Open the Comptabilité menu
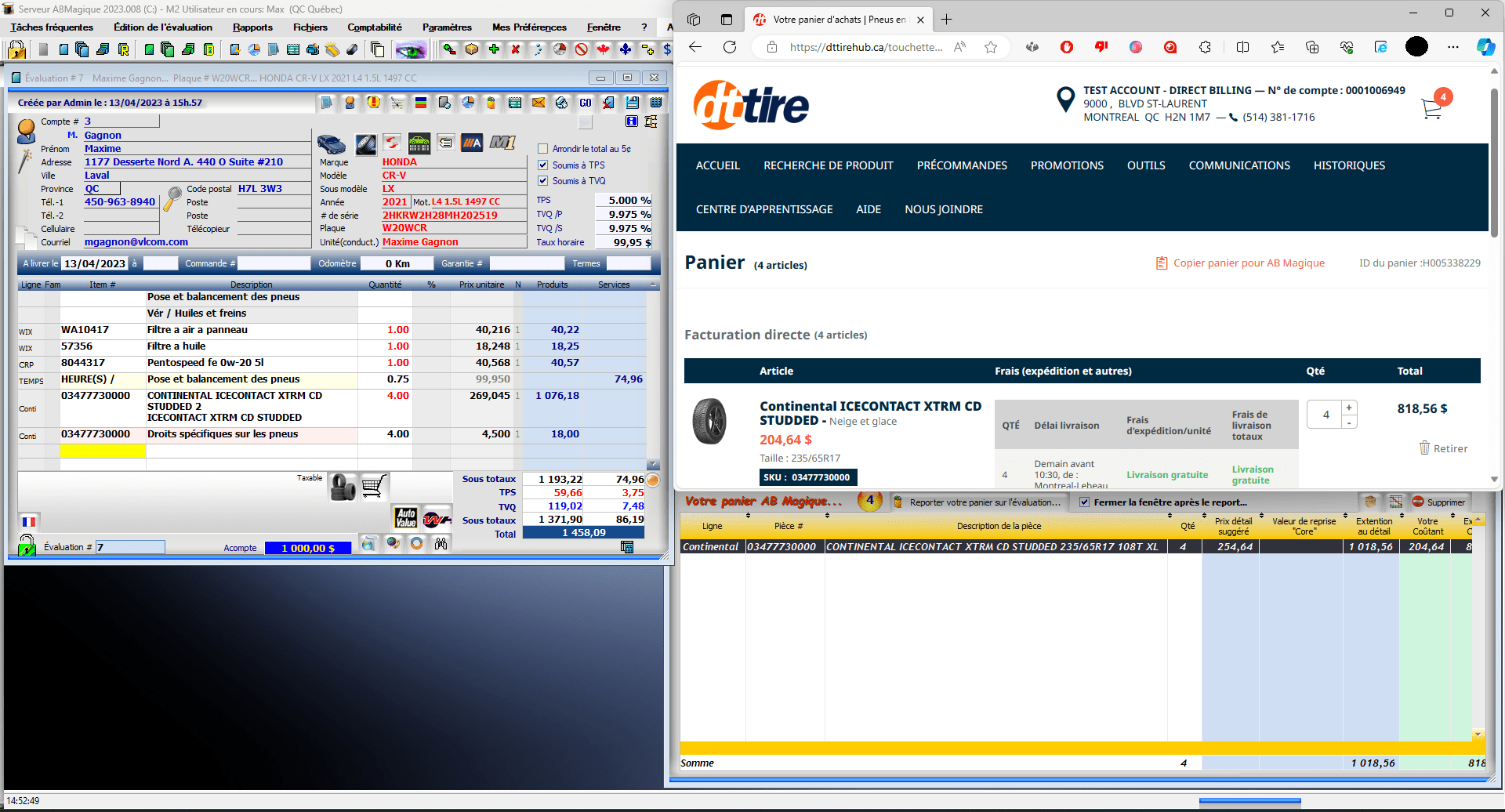Viewport: 1505px width, 812px height. point(374,27)
